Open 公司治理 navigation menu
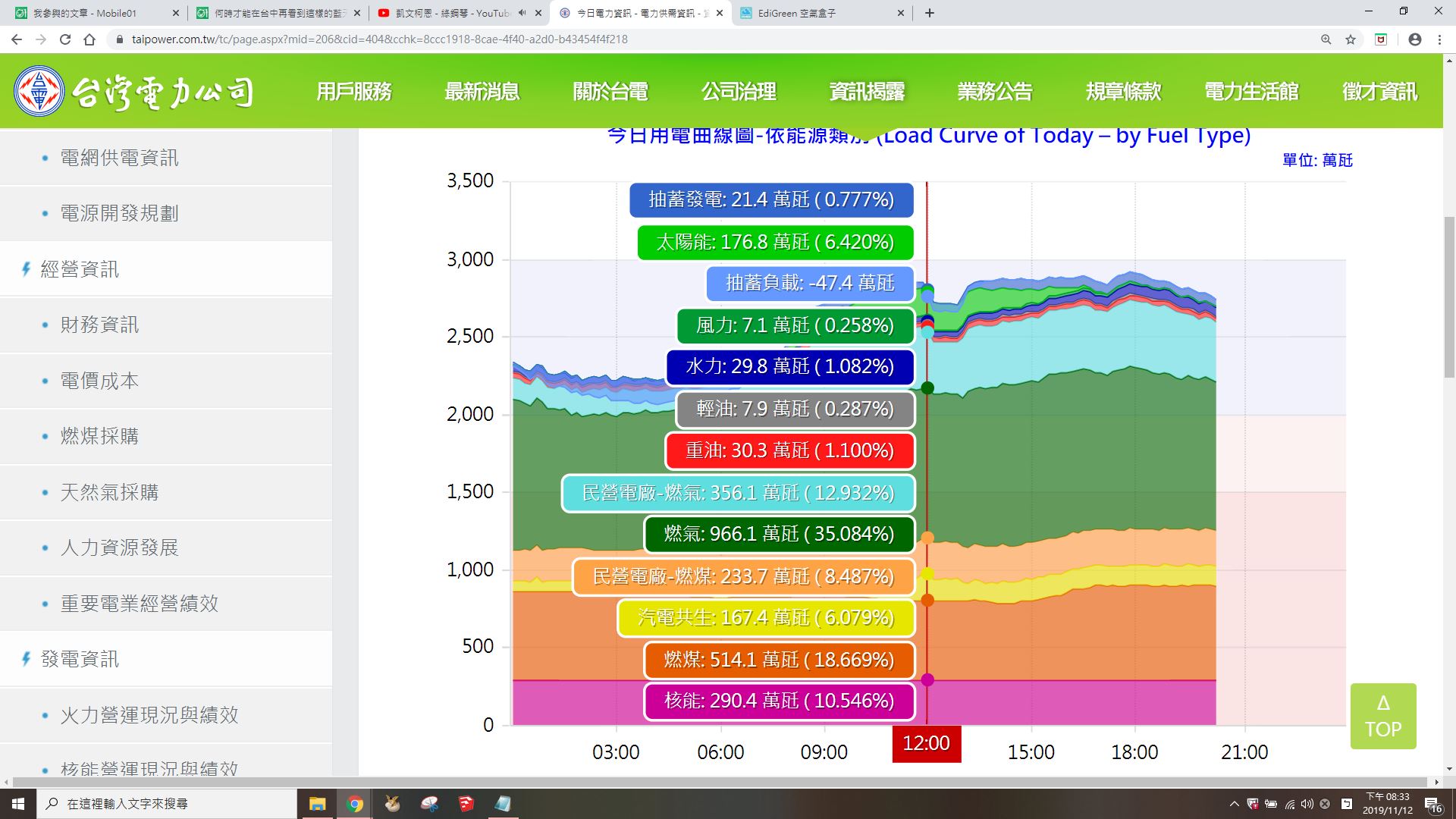This screenshot has height=819, width=1456. pos(739,92)
